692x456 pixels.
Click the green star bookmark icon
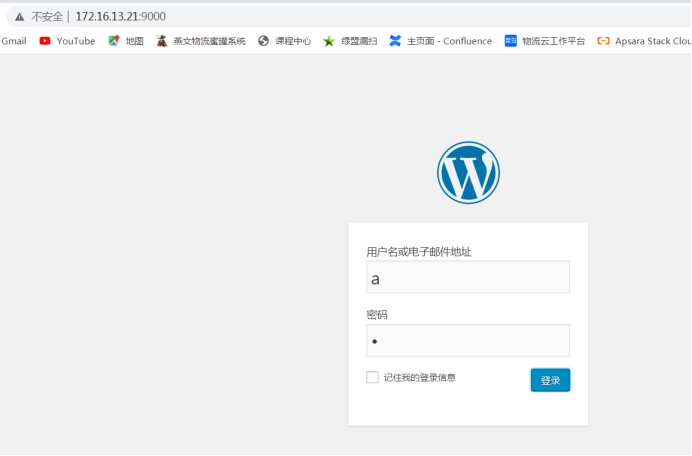coord(329,41)
